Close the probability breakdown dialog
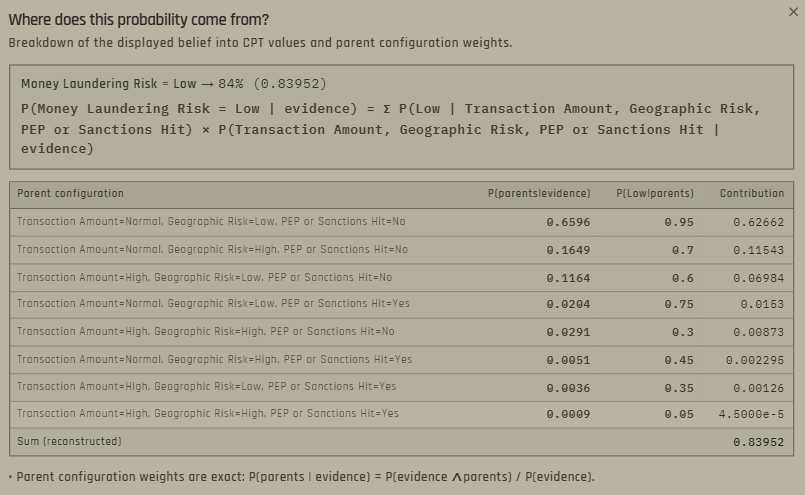This screenshot has height=495, width=805. pos(793,12)
